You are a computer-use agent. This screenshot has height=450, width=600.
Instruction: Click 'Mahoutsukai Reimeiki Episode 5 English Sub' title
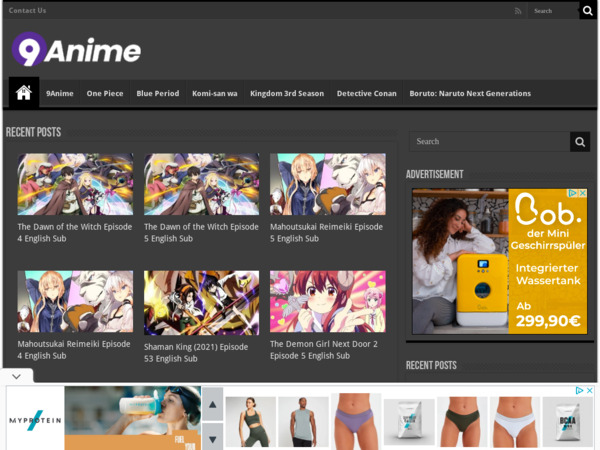(x=326, y=233)
